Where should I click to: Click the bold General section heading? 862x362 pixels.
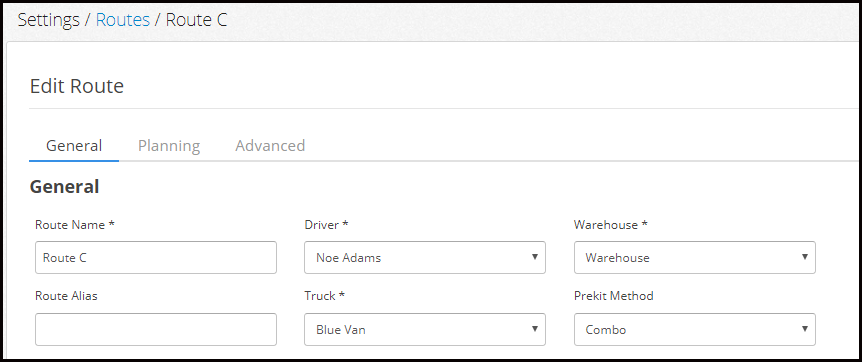tap(64, 187)
